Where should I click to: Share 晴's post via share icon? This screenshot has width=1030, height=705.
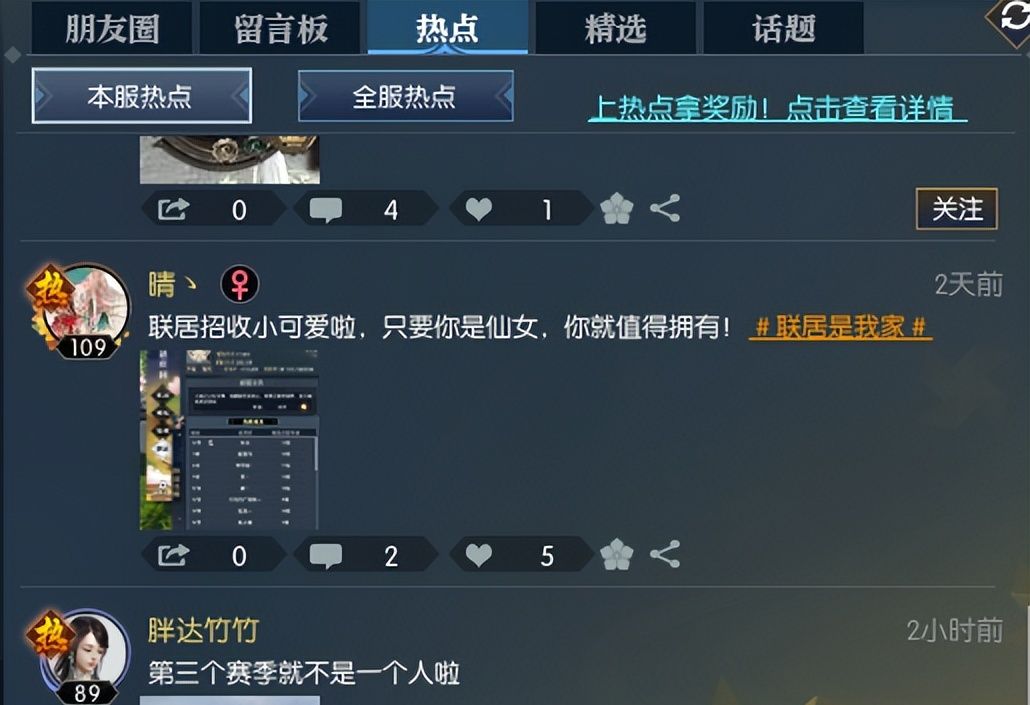pos(665,555)
